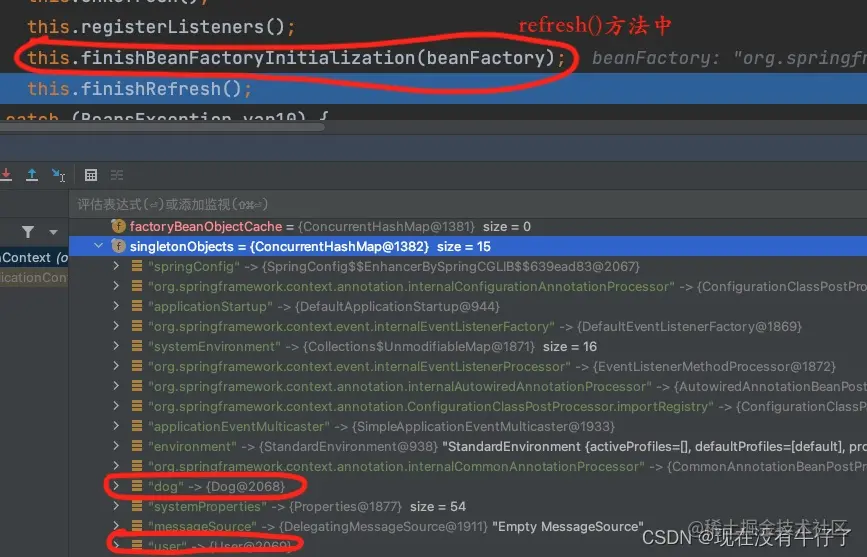Select the "icationCon" stack frame
This screenshot has width=867, height=557.
(x=34, y=277)
